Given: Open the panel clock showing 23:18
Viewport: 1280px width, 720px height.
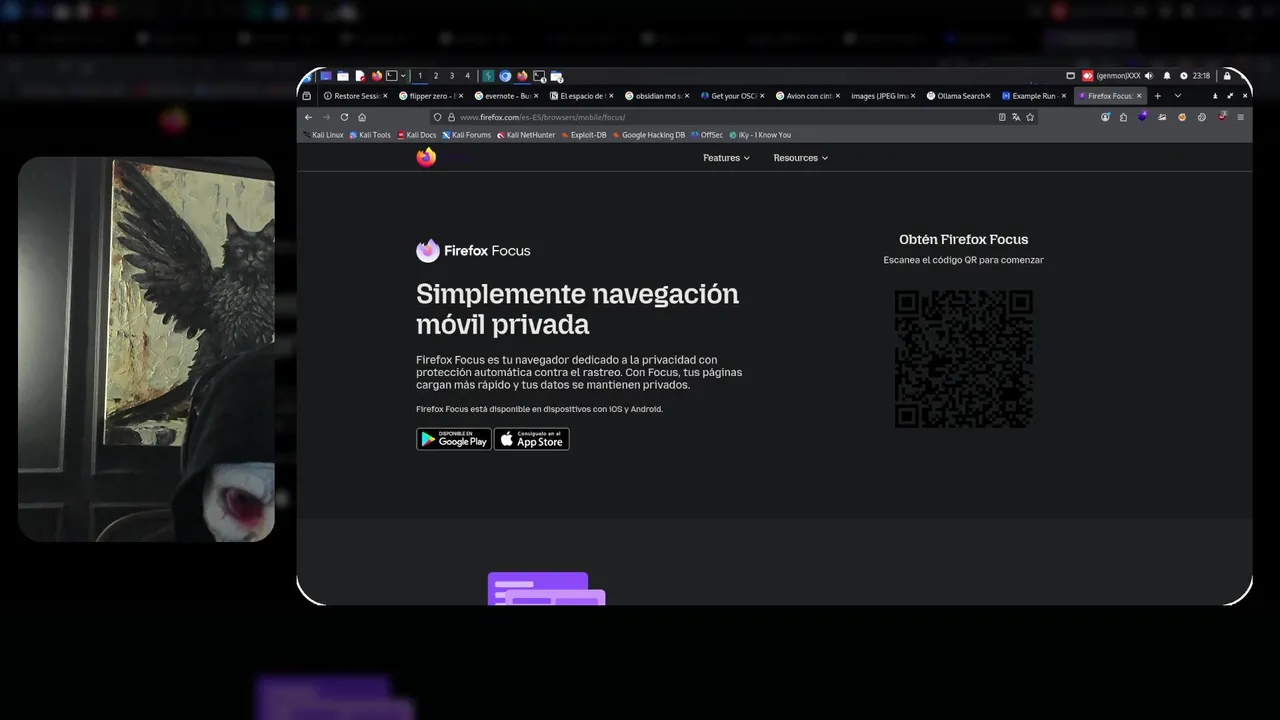Looking at the screenshot, I should click(1201, 76).
